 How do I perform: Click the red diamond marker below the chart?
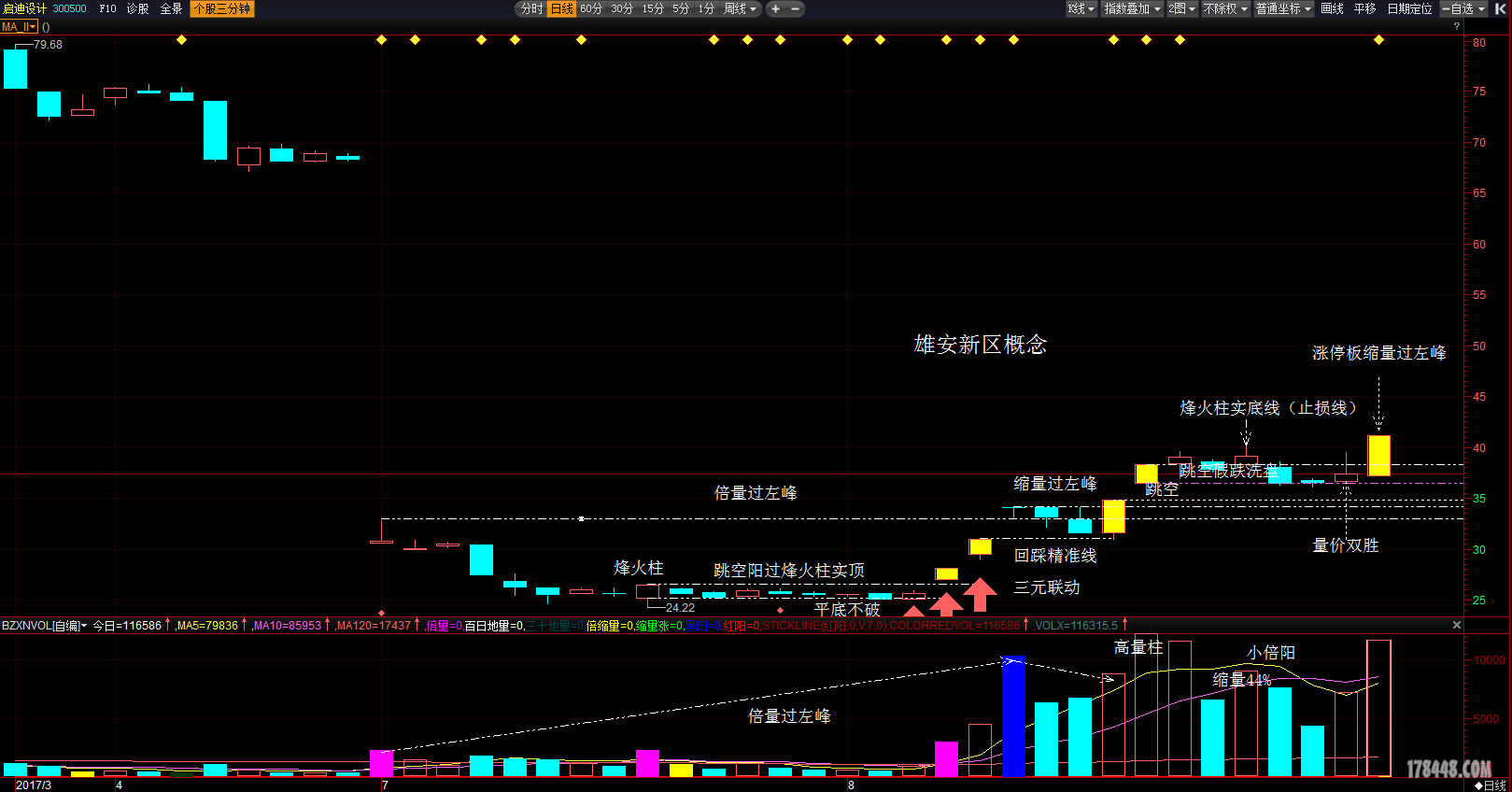pyautogui.click(x=381, y=613)
